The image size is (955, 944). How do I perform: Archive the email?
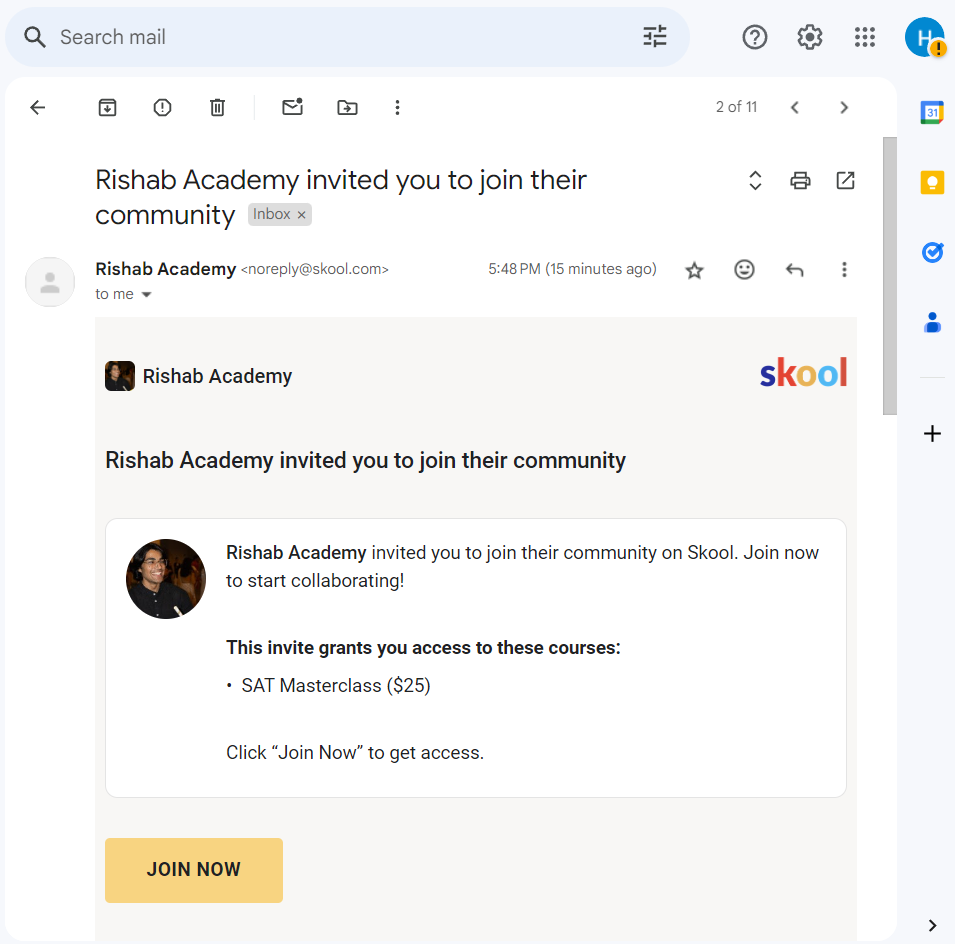point(107,107)
